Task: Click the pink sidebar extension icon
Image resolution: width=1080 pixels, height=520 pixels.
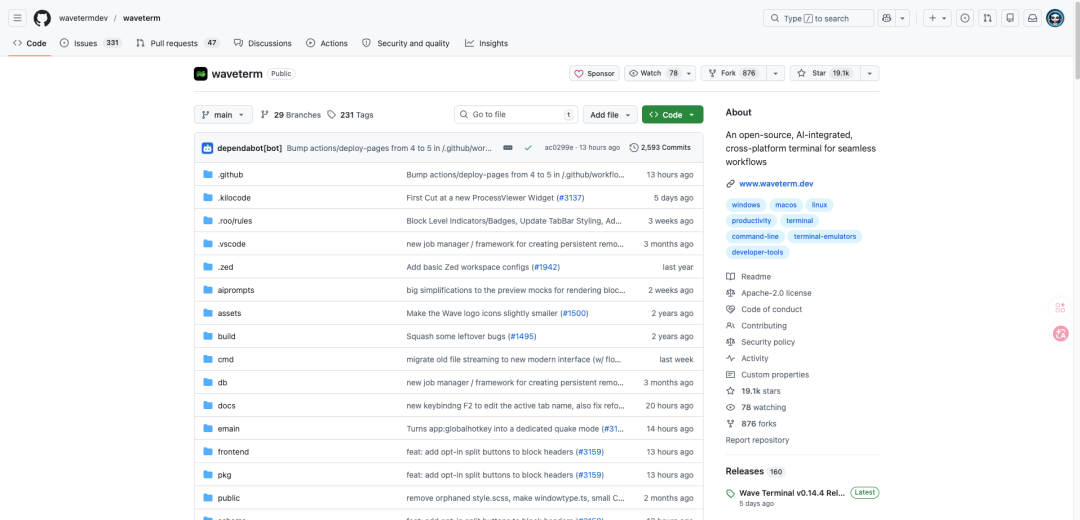Action: click(x=1061, y=307)
